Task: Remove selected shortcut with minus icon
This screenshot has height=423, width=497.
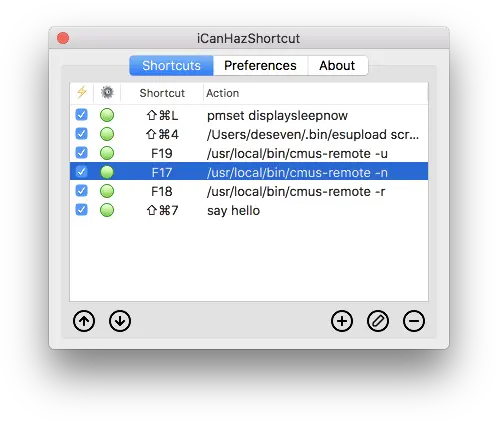Action: coord(414,321)
